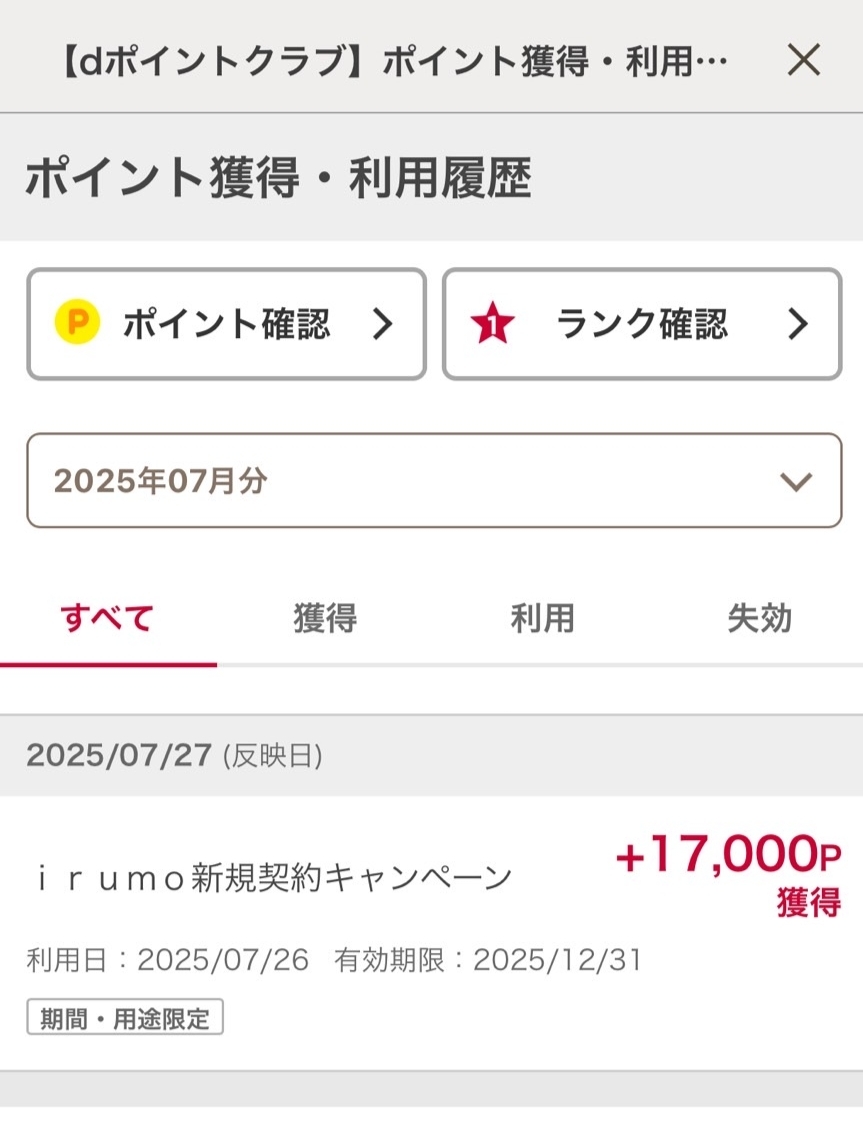Viewport: 863px width, 1133px height.
Task: Tap the arrow beside ランク確認
Action: 797,324
